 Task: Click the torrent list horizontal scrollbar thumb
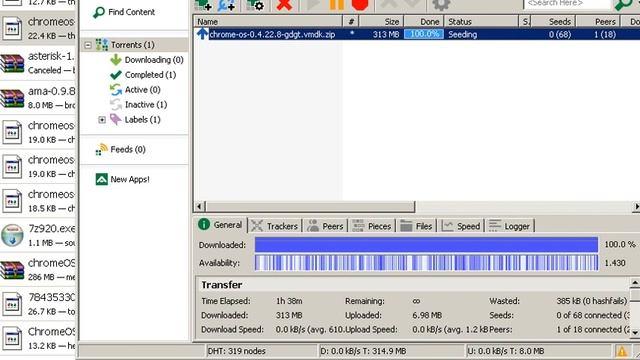pos(311,207)
